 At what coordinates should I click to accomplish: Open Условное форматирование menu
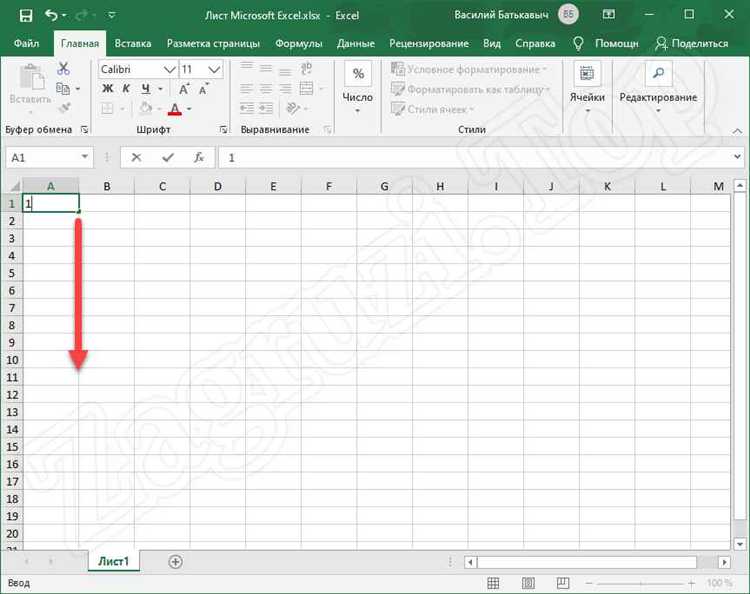click(468, 69)
